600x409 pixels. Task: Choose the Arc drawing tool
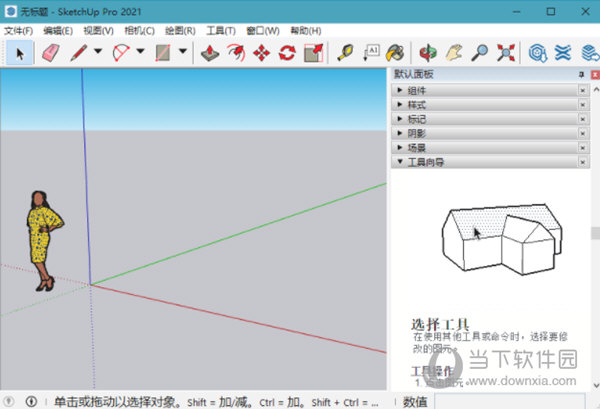tap(121, 53)
